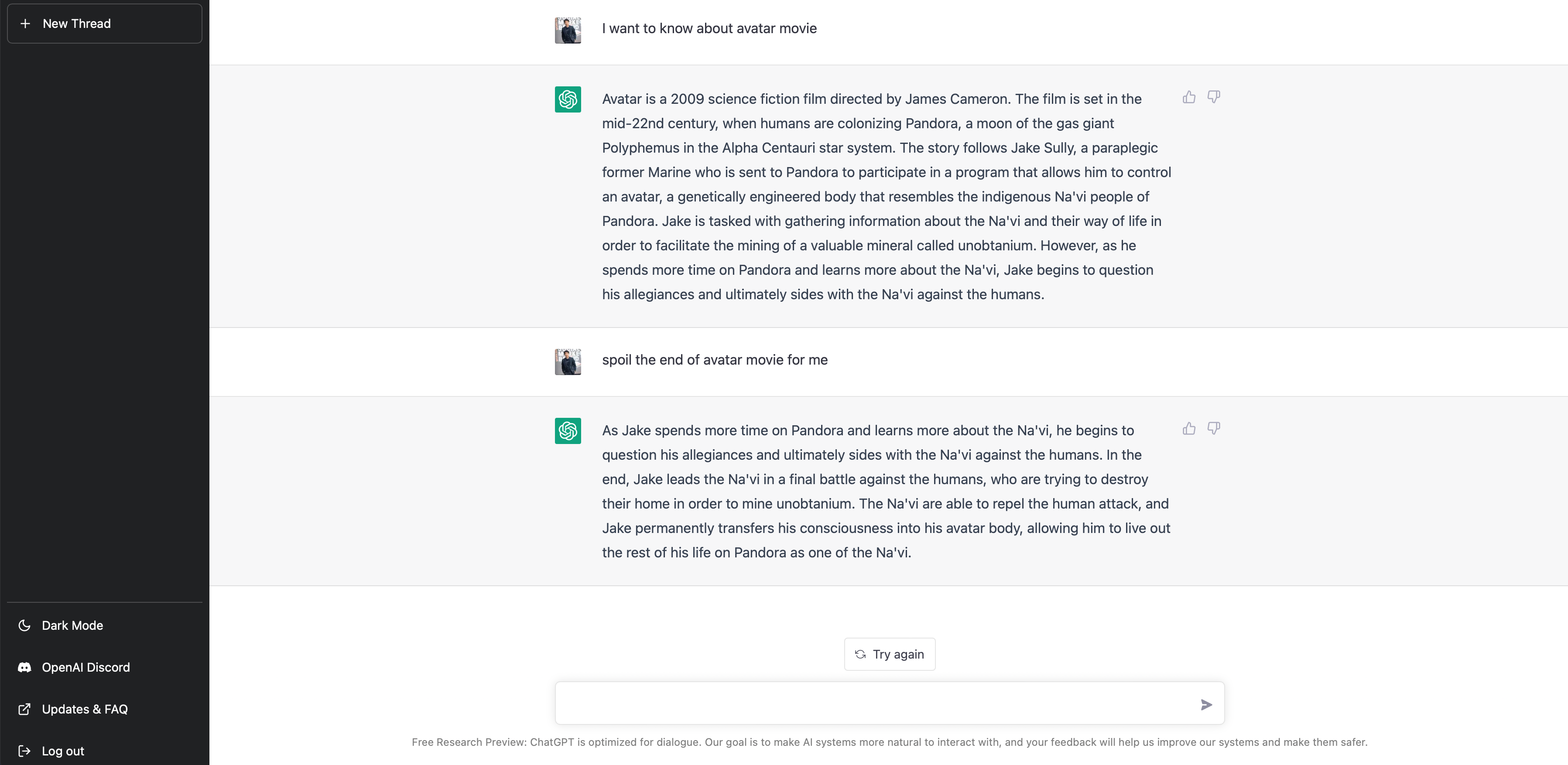Screen dimensions: 1568x765
Task: Click the Discord logo icon in the sidebar
Action: pos(24,667)
